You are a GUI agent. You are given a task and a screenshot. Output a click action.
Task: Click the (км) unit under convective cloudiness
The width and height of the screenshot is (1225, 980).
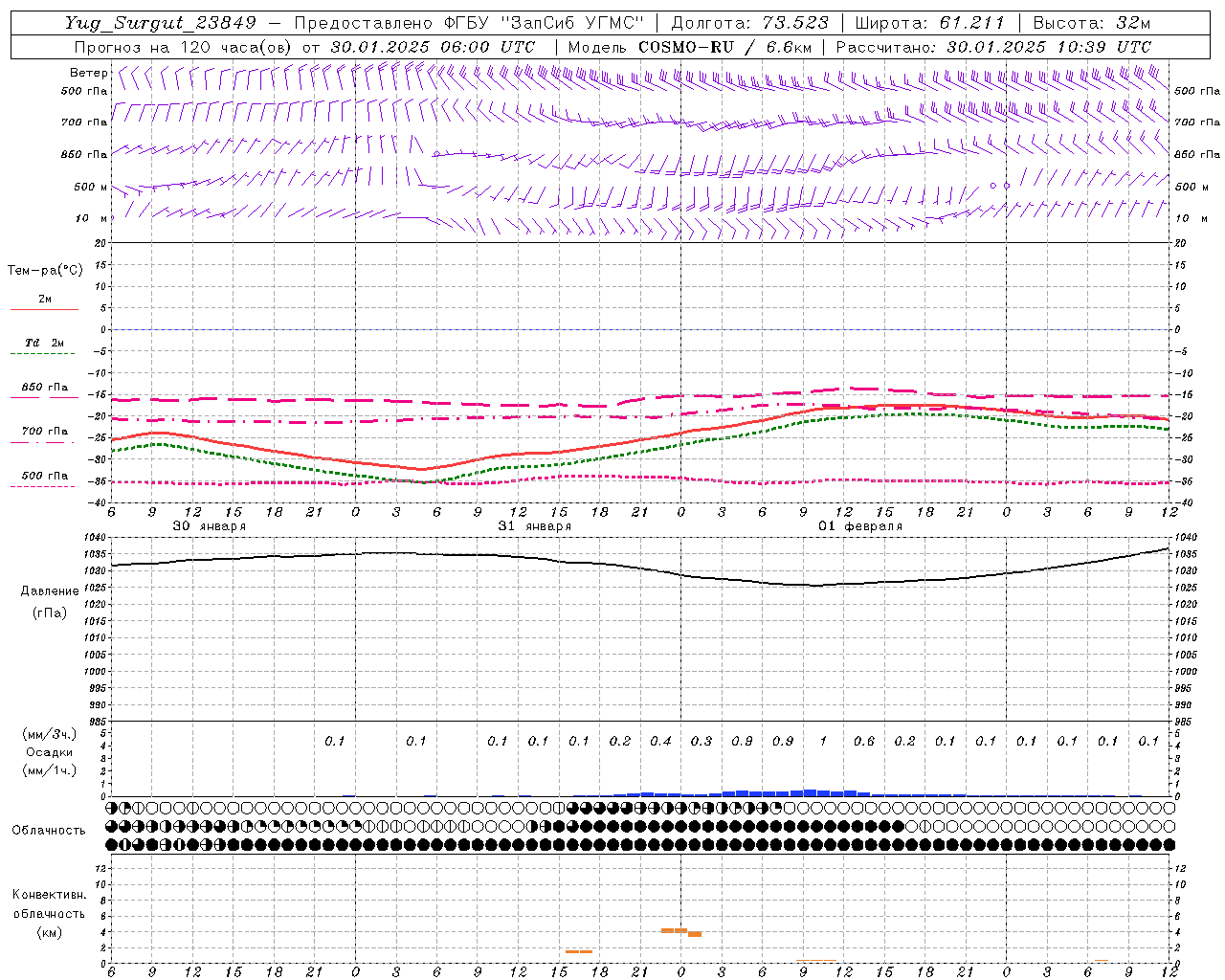[x=50, y=932]
